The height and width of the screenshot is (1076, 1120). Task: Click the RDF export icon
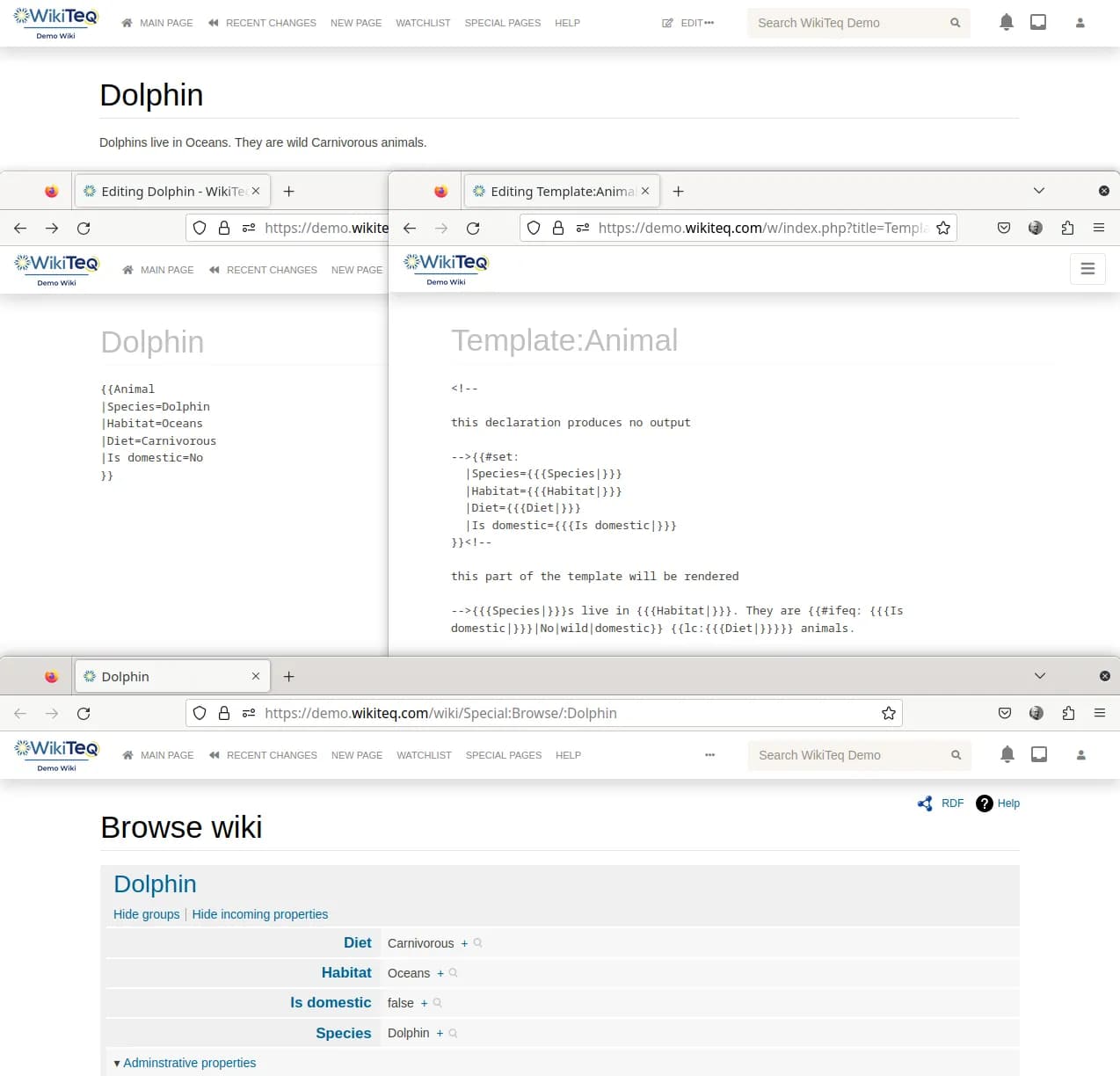pyautogui.click(x=925, y=803)
